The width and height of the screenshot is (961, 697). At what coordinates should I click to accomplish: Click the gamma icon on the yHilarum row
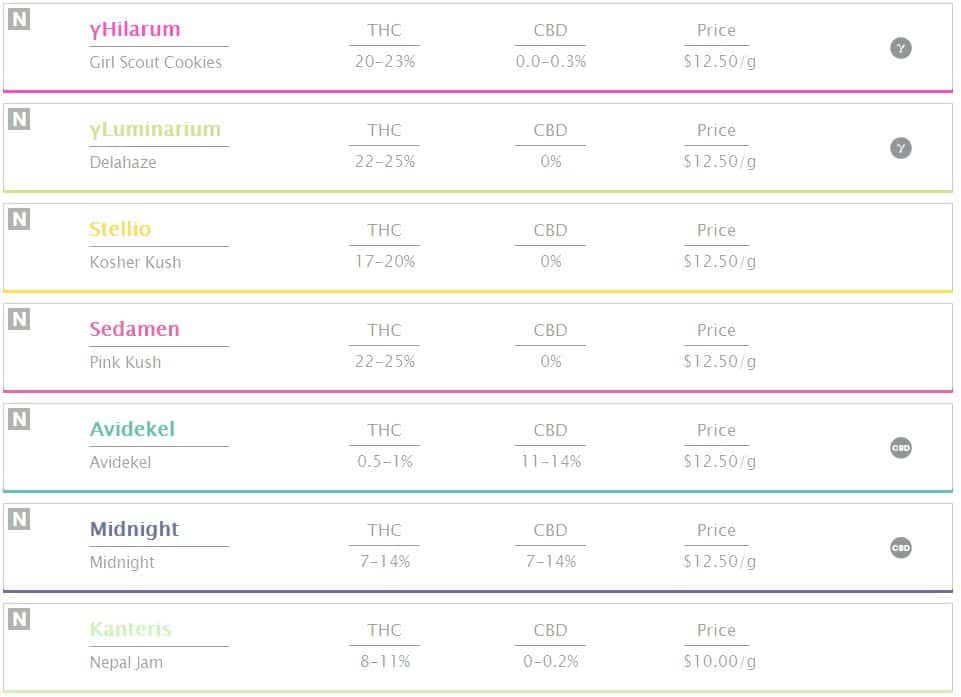point(901,48)
